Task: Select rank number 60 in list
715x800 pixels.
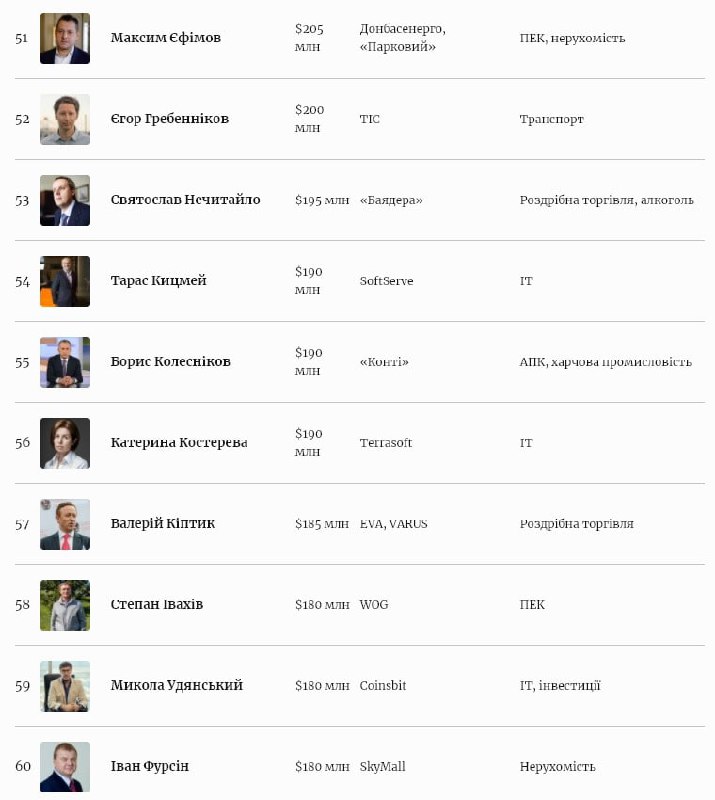Action: (22, 766)
